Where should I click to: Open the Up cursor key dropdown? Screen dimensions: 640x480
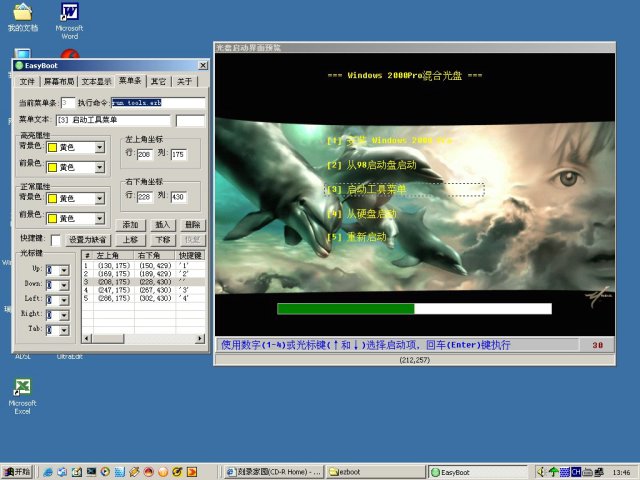click(x=64, y=270)
